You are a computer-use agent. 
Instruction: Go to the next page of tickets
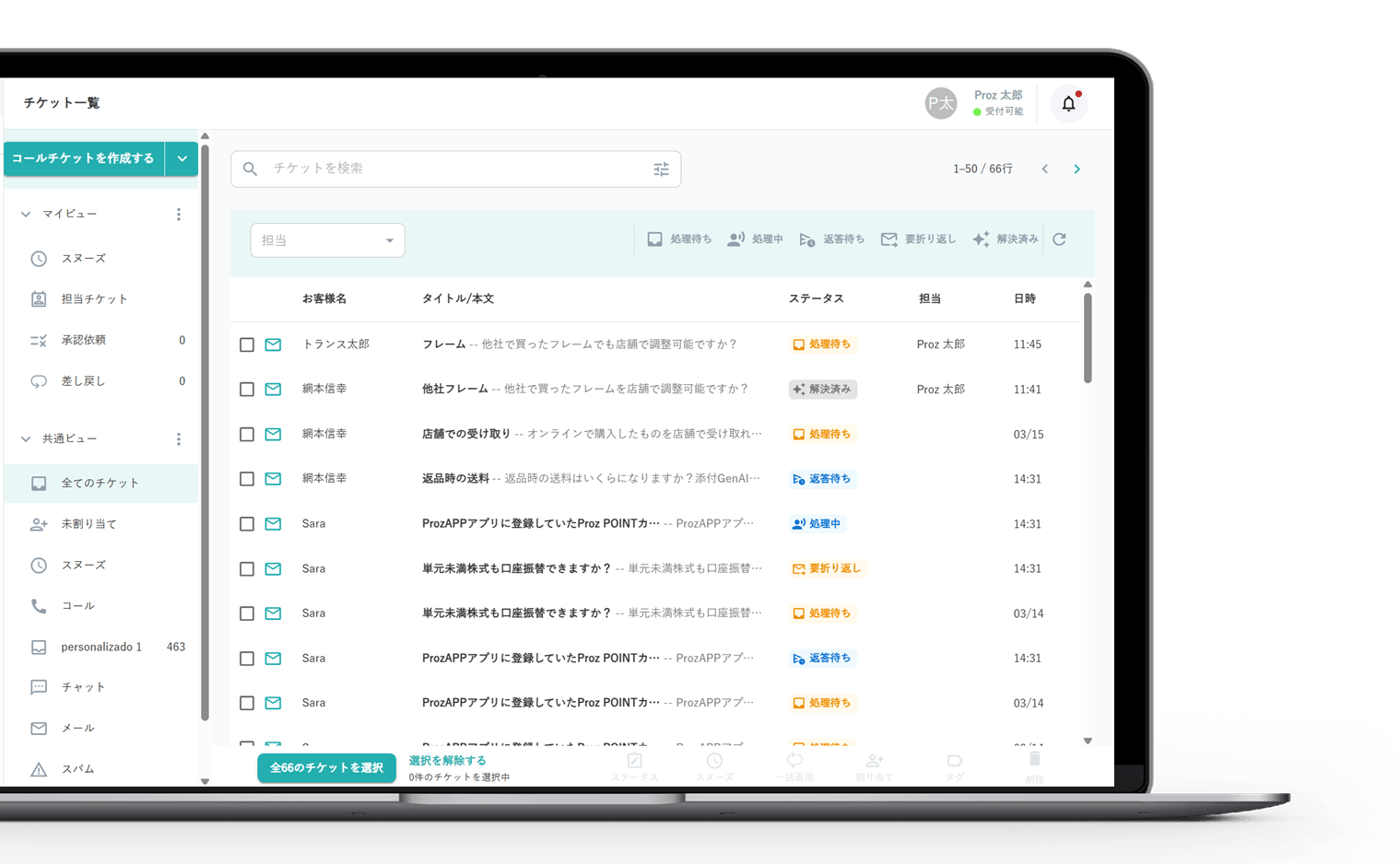point(1077,169)
